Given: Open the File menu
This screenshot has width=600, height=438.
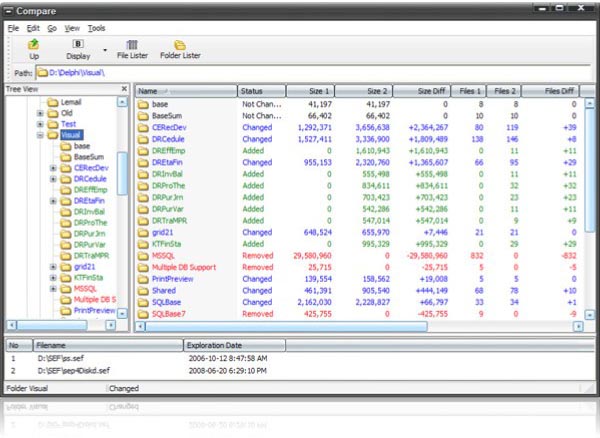Looking at the screenshot, I should tap(13, 28).
